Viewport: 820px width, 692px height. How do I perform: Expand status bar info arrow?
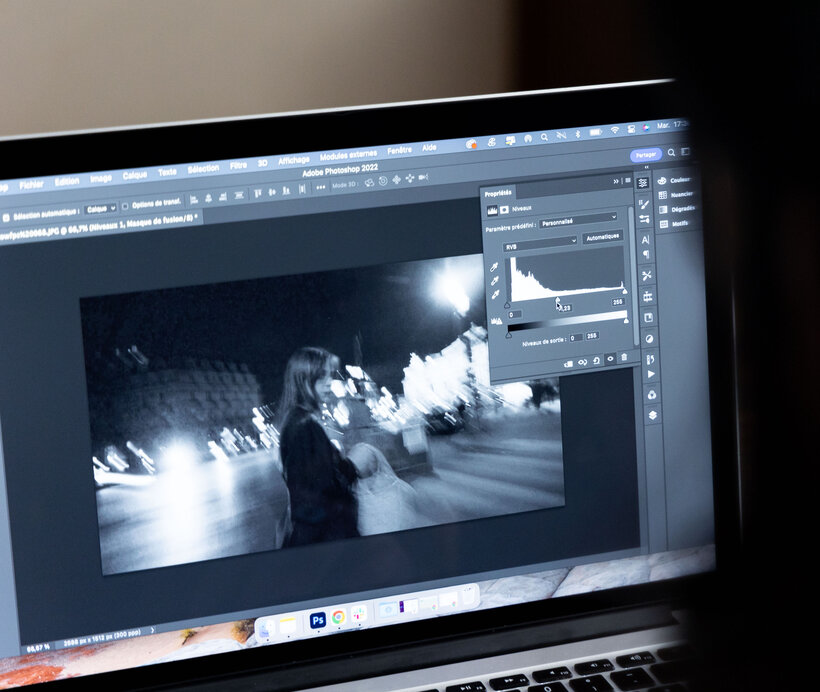click(153, 630)
